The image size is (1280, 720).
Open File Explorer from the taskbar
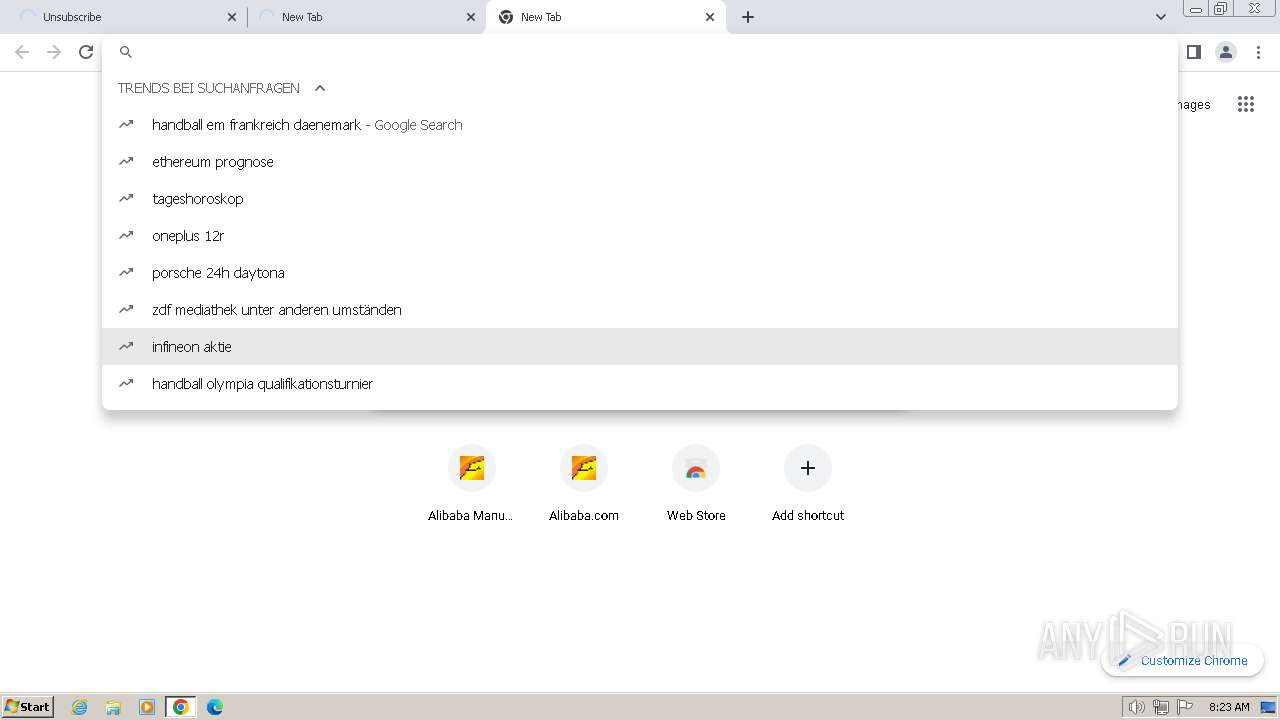click(x=113, y=707)
